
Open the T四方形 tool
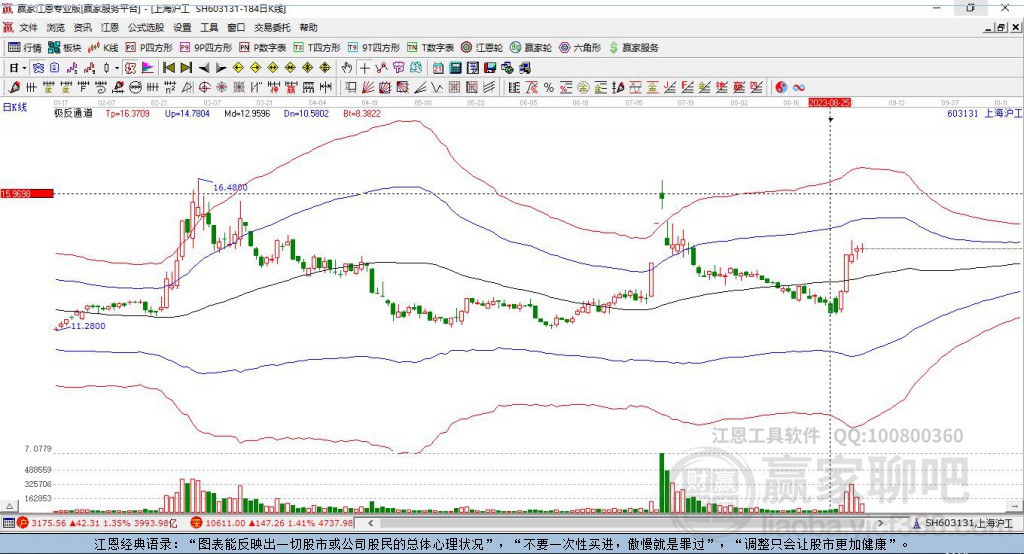(317, 48)
